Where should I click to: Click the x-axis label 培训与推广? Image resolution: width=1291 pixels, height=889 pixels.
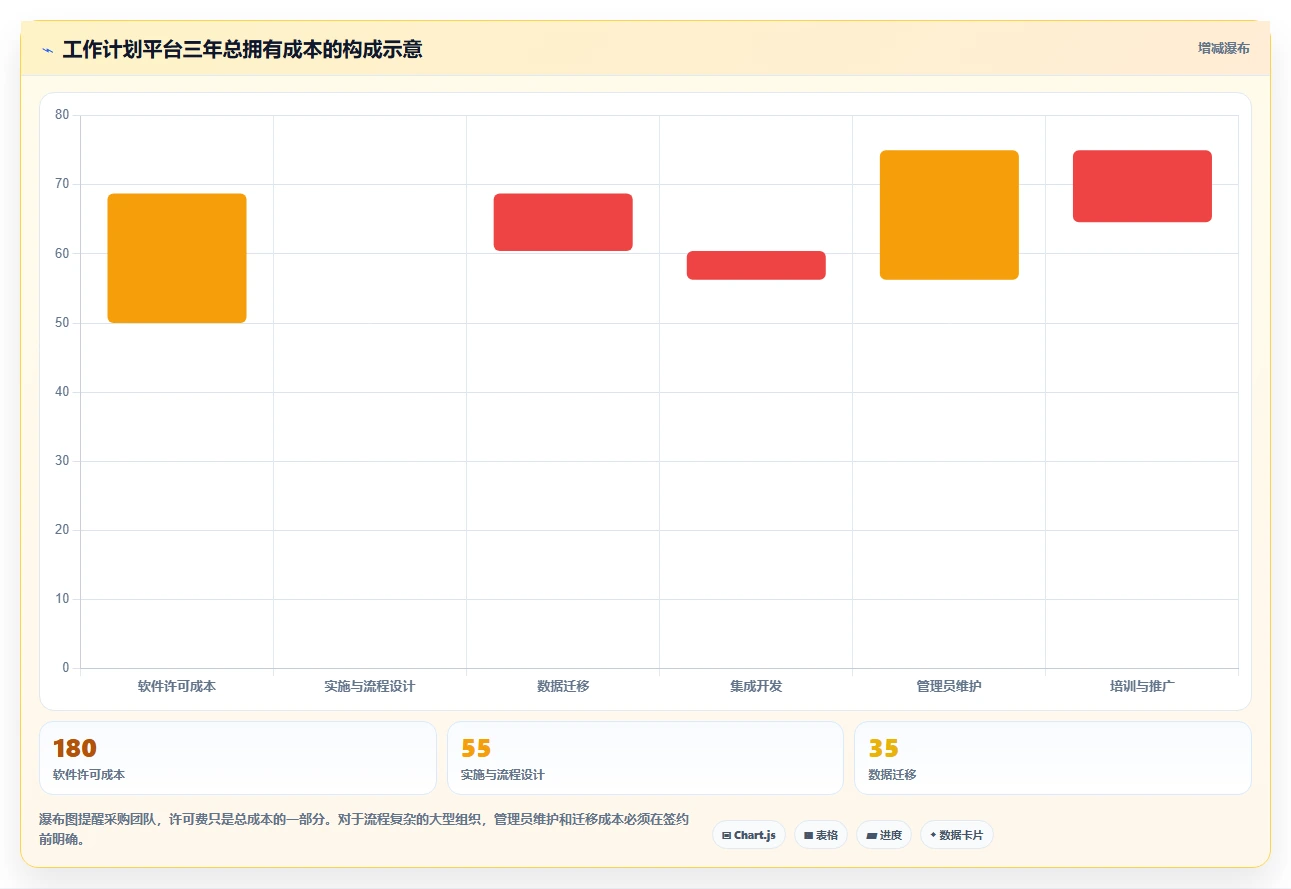1142,686
